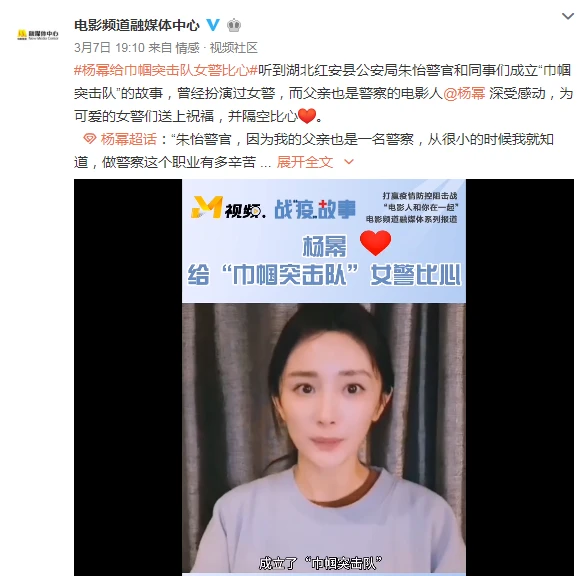Click the 杨幂超话 diamond icon
The width and height of the screenshot is (580, 576).
89,139
